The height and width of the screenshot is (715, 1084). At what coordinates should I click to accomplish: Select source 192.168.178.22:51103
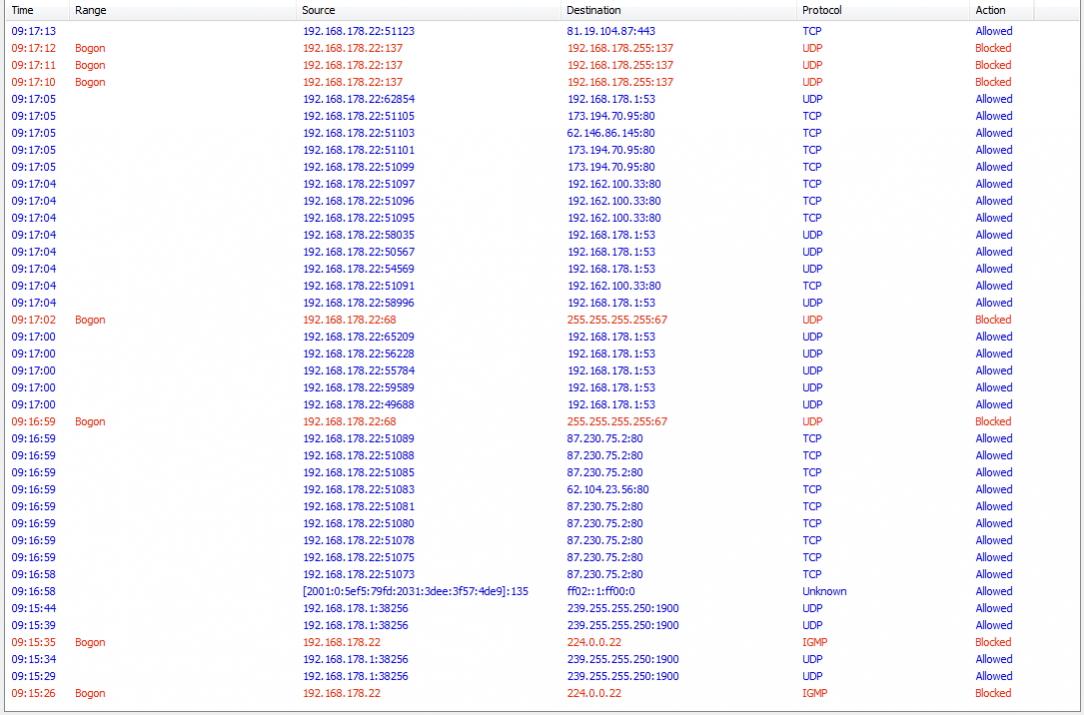359,133
